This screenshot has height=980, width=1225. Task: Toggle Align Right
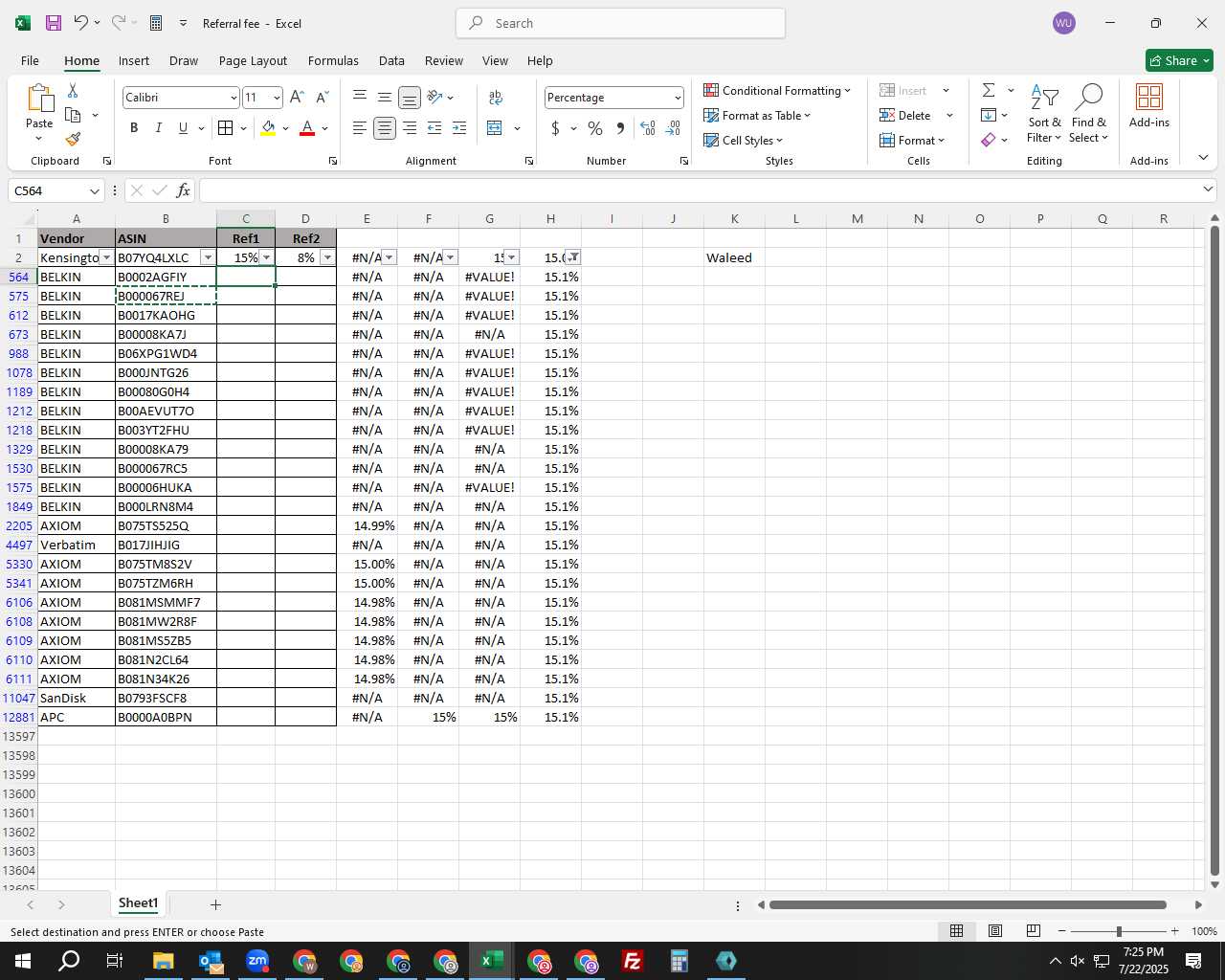coord(410,127)
